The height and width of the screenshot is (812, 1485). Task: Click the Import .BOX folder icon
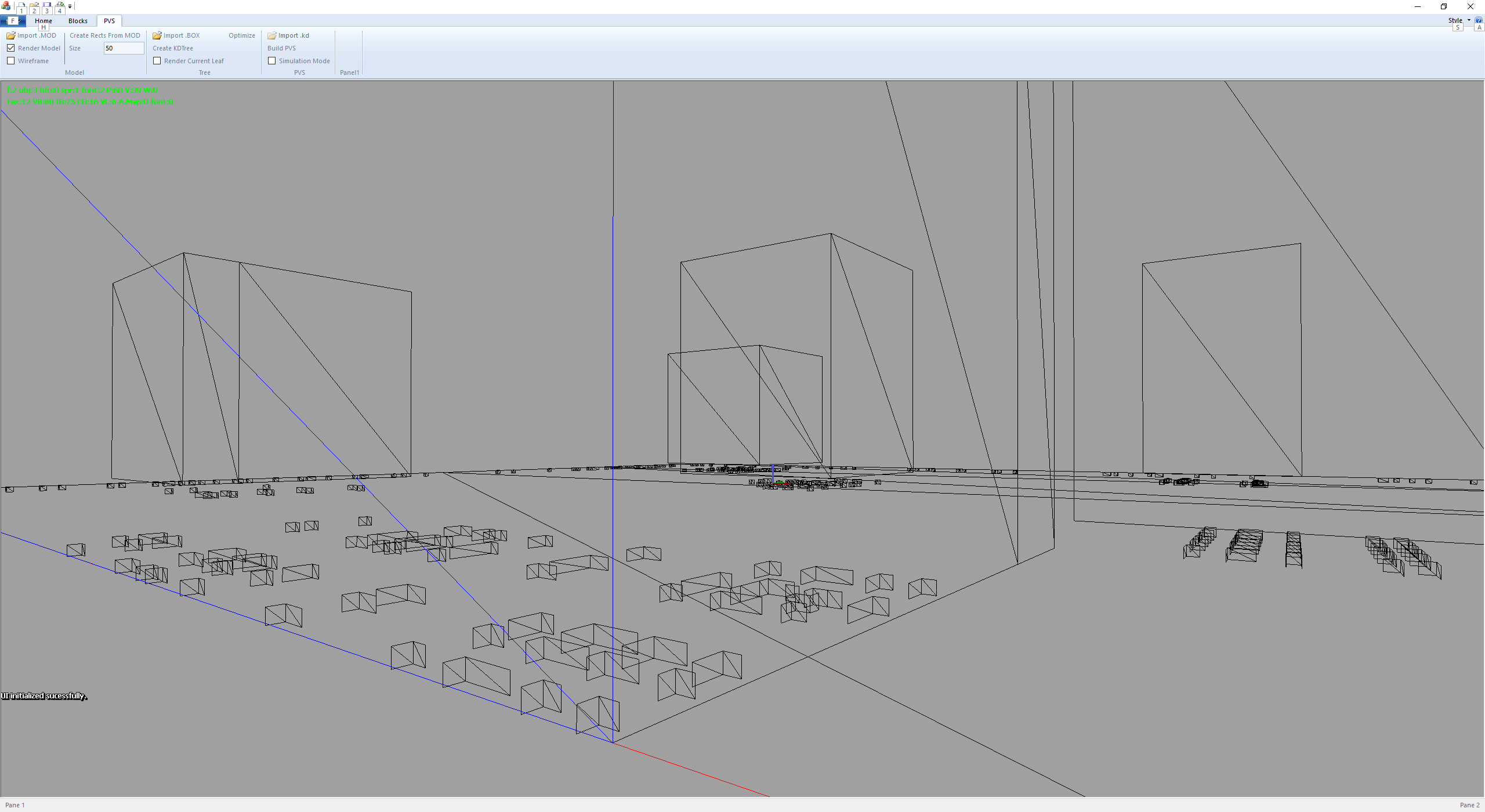pyautogui.click(x=157, y=35)
